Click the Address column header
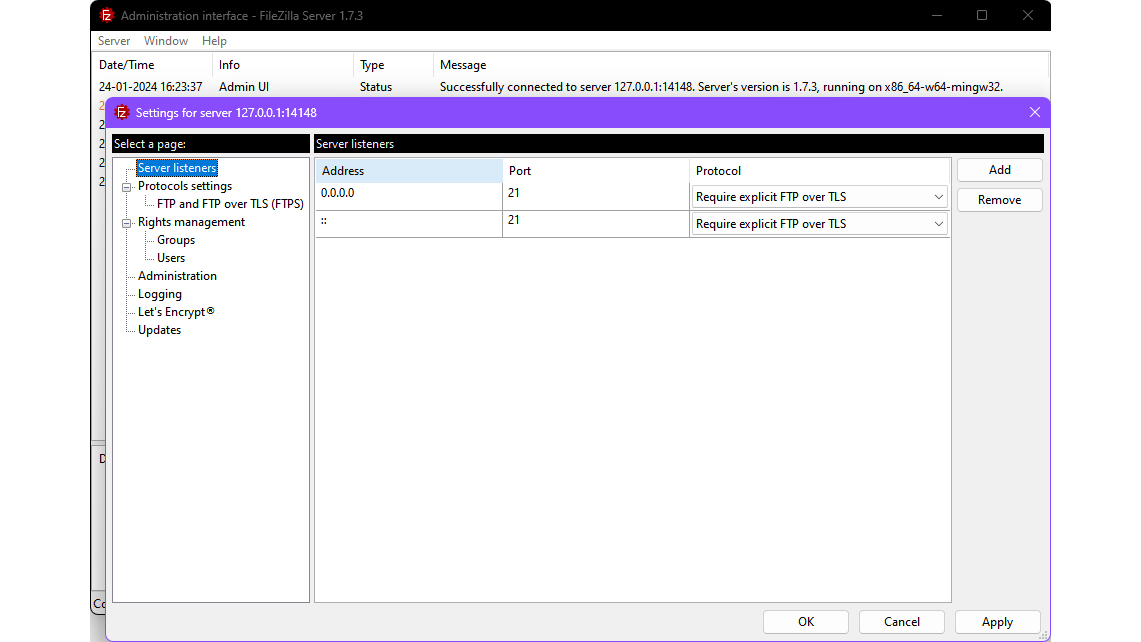Screen dimensions: 1141x642 tap(409, 171)
